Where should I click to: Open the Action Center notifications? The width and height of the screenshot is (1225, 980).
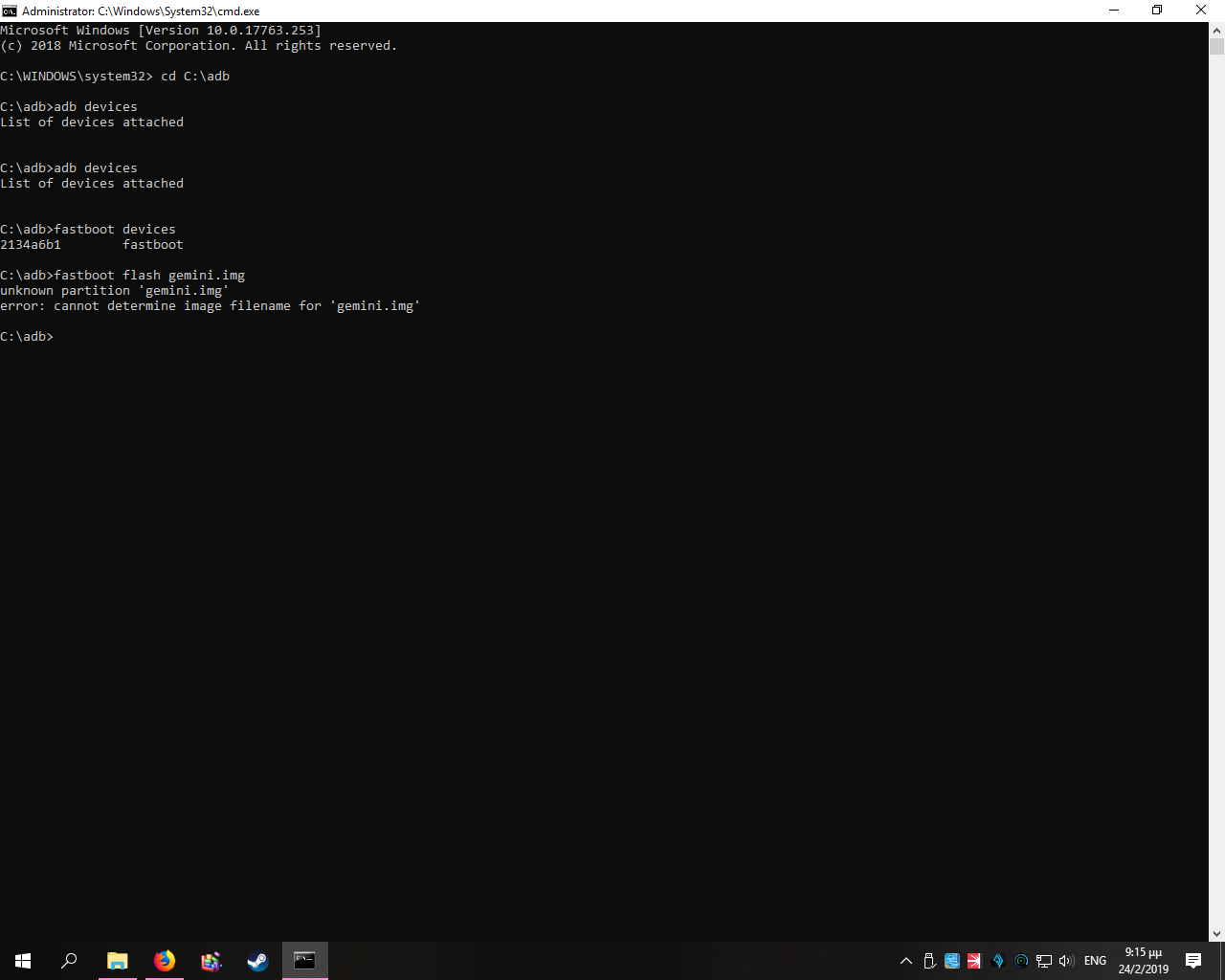pyautogui.click(x=1193, y=961)
